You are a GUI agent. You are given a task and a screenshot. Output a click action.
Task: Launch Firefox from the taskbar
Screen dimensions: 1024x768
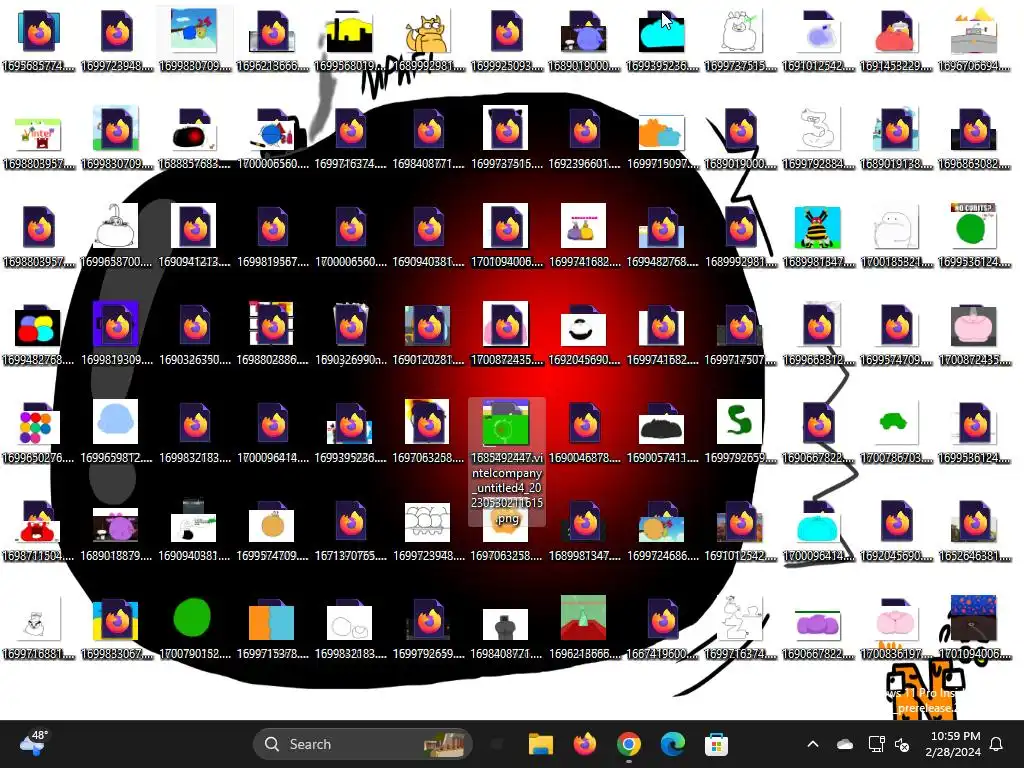(584, 744)
